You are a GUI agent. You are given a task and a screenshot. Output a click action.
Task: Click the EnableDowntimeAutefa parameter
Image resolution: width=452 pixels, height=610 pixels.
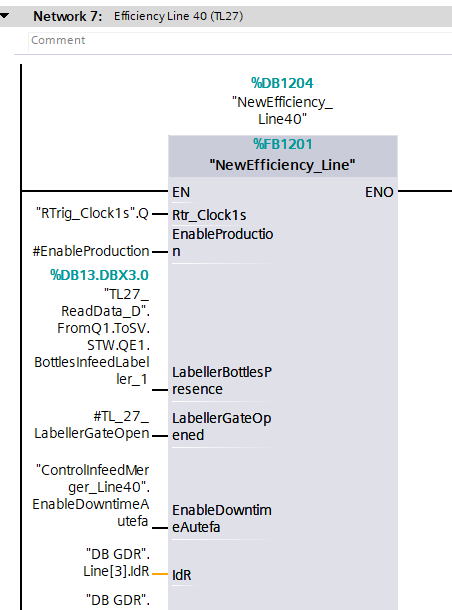tap(222, 519)
